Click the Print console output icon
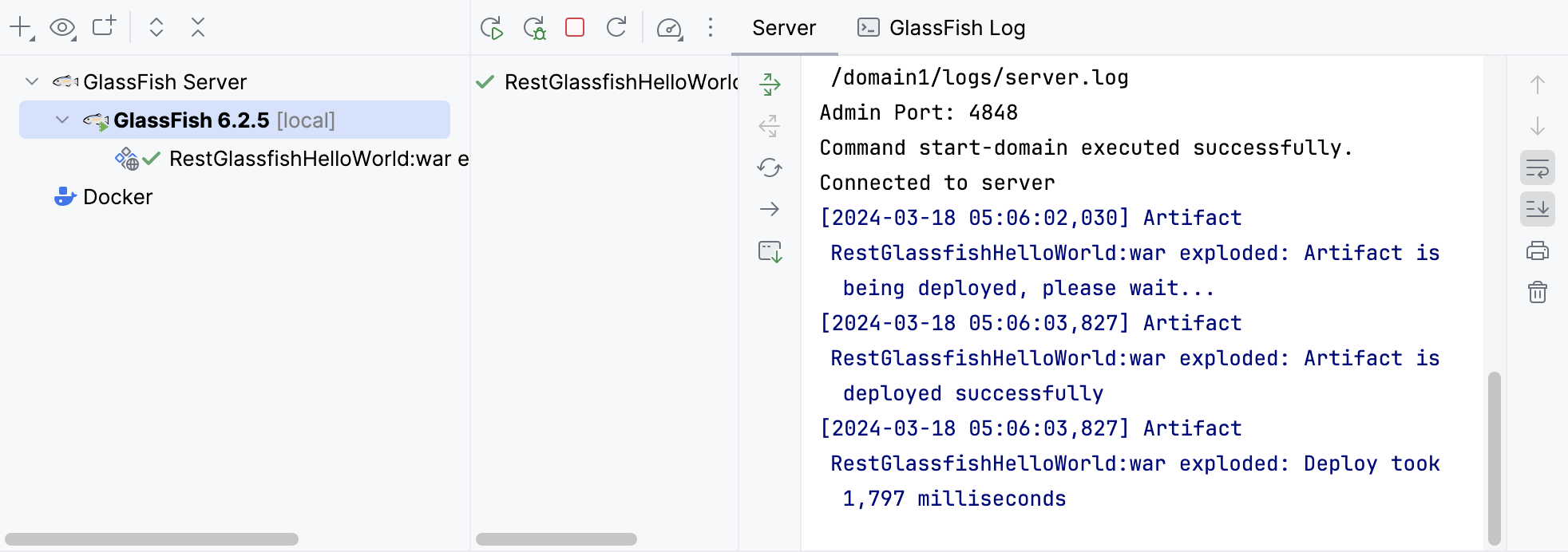 (1538, 251)
